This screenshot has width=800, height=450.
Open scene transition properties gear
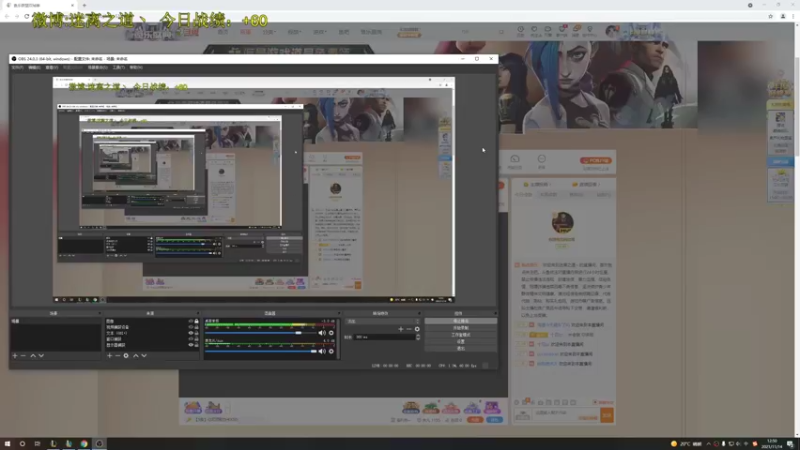pos(417,329)
